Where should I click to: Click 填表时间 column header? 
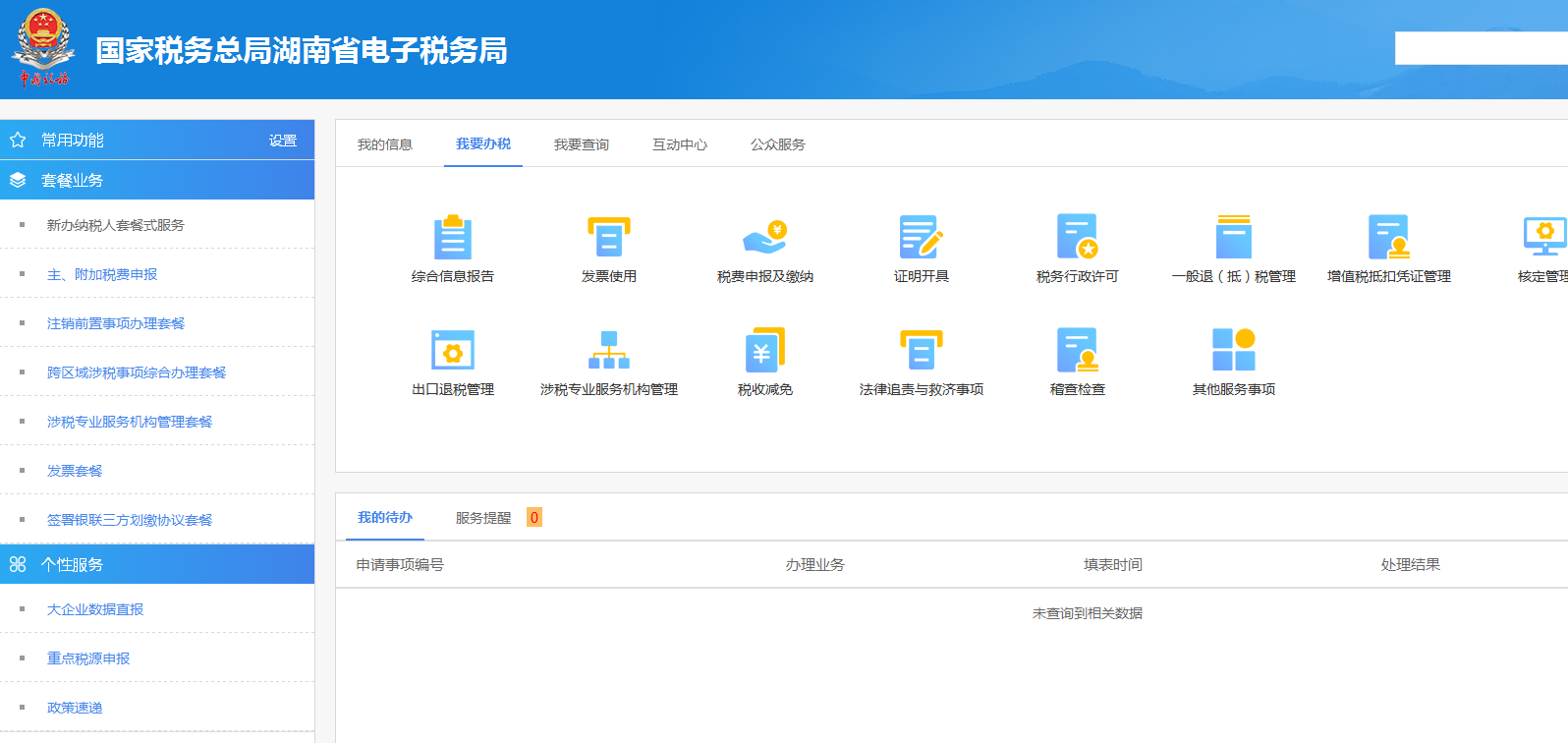coord(1112,565)
